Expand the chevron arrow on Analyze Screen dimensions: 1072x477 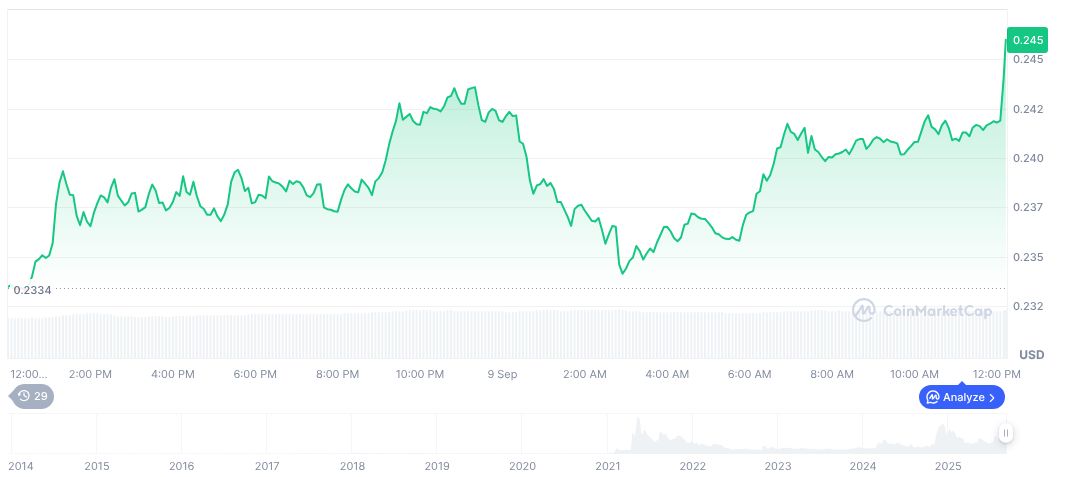point(992,397)
